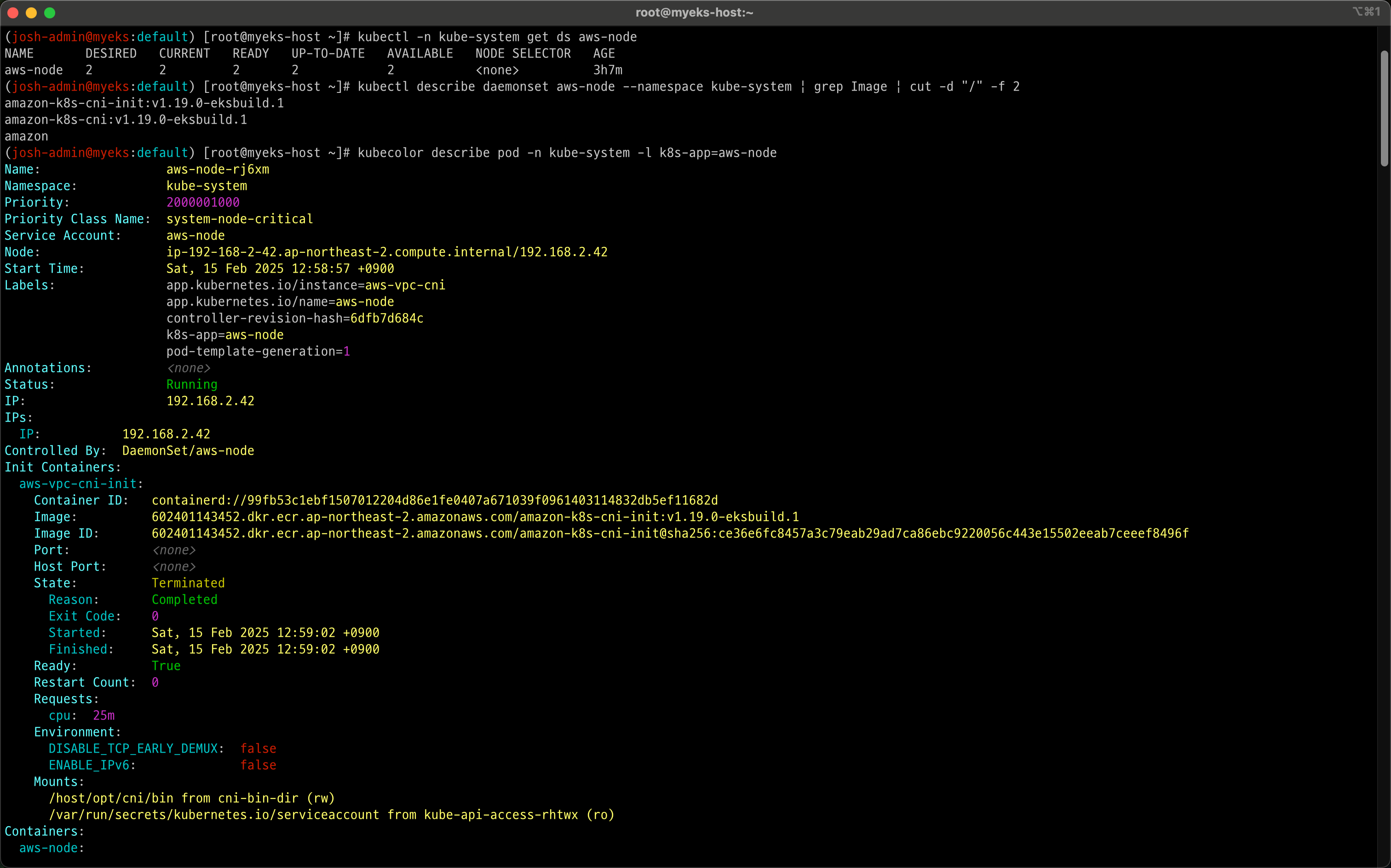Click the DISABLE_TCP_EARLY_DEMUX false value

click(x=258, y=748)
